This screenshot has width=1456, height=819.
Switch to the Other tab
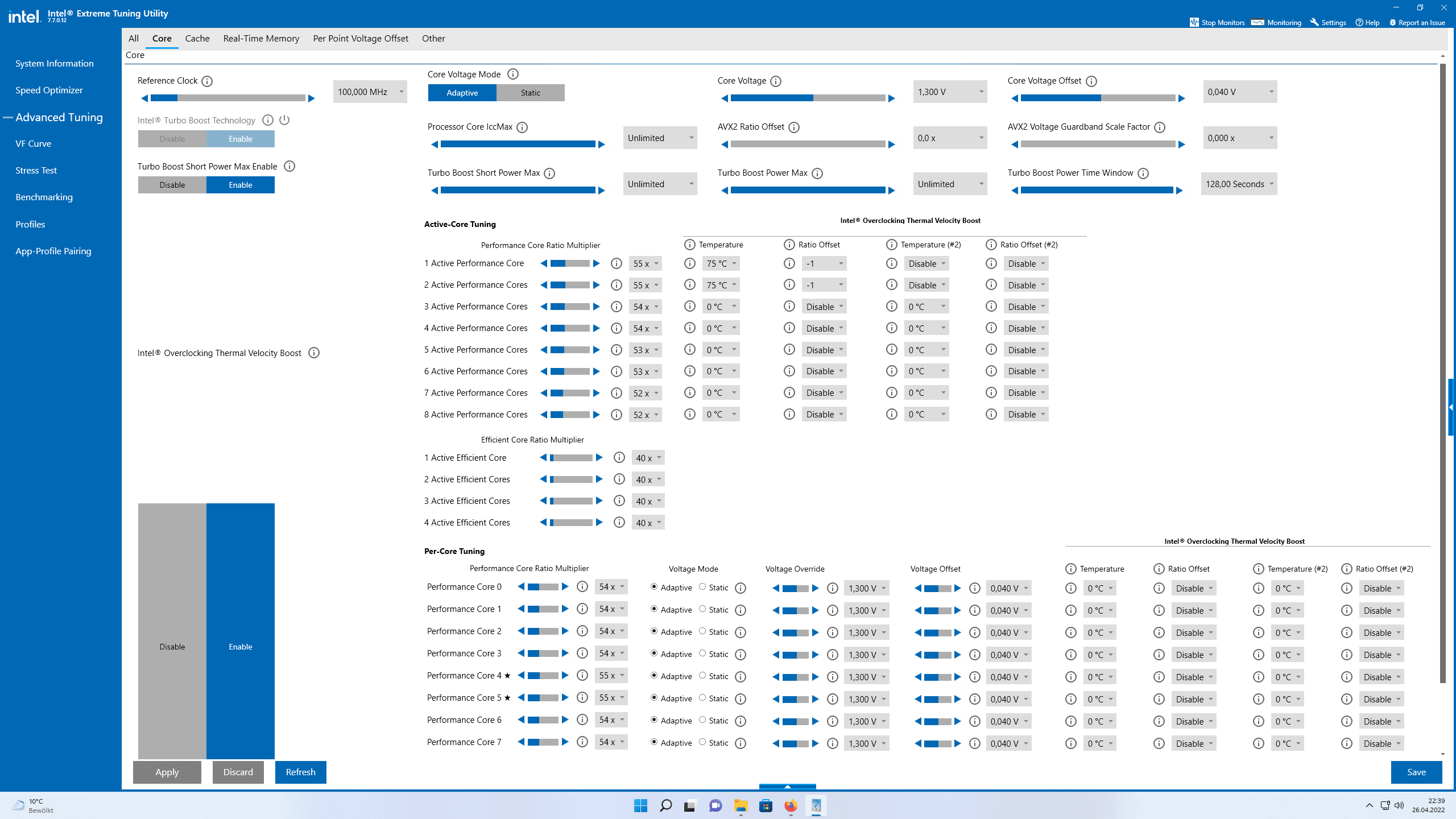pyautogui.click(x=433, y=38)
